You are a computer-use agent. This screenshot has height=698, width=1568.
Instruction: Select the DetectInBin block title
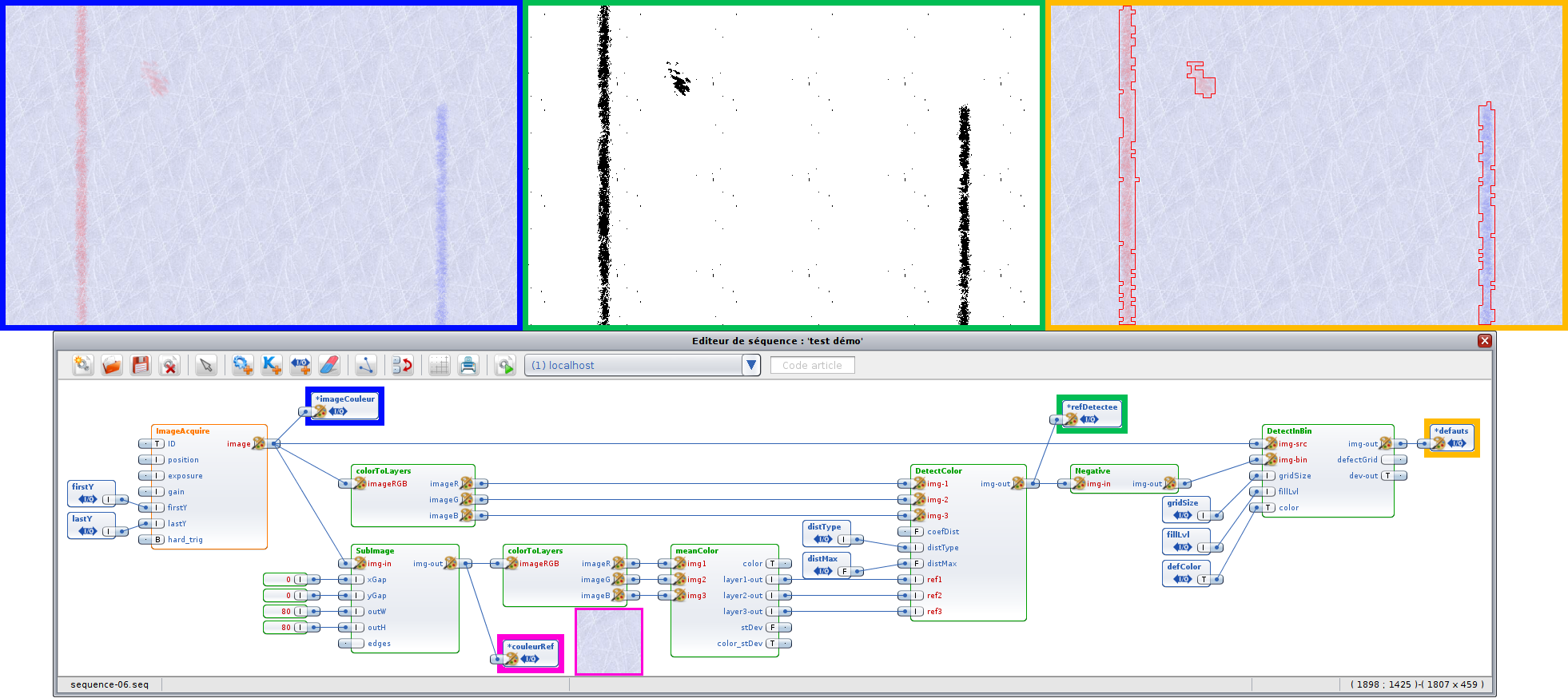point(1289,430)
